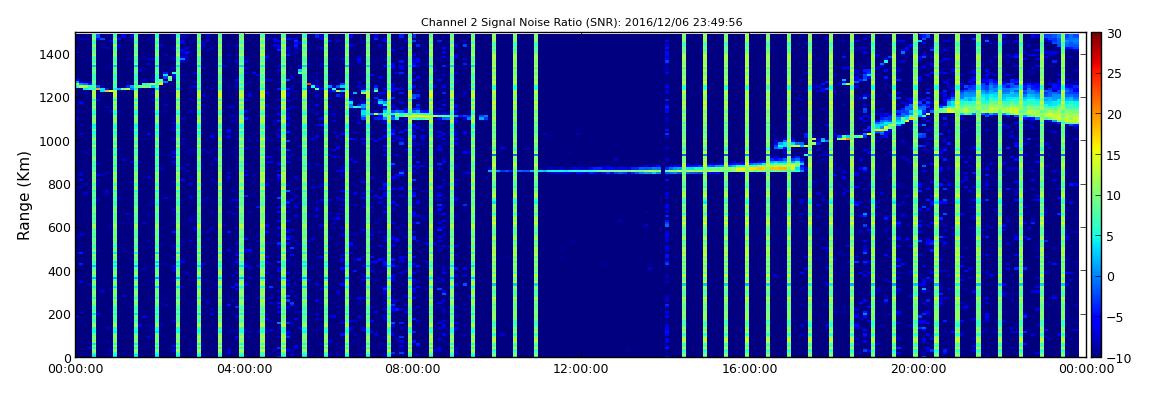Click the 12:00:00 time axis label

coord(580,370)
